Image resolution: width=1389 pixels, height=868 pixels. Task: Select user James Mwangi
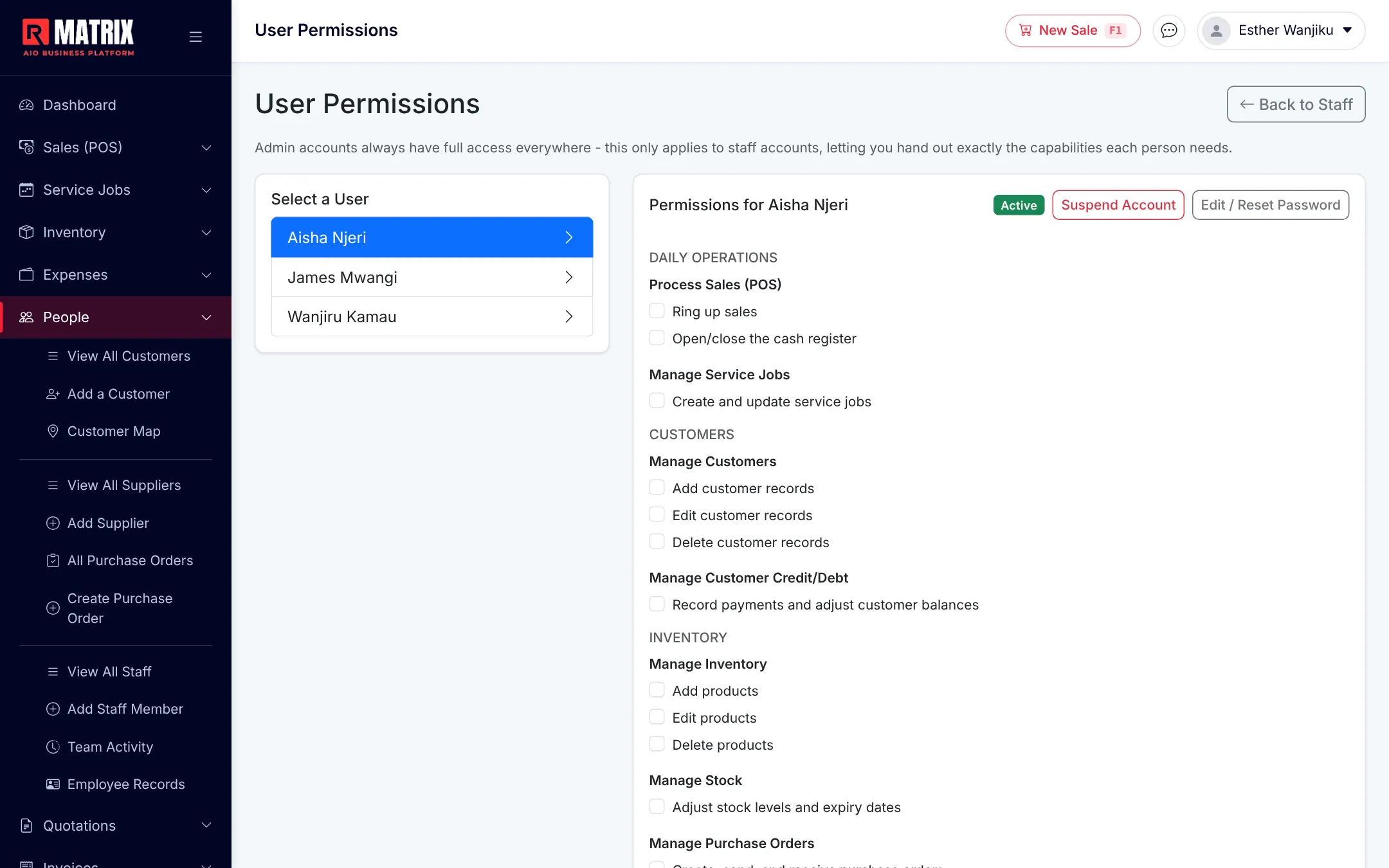(431, 277)
